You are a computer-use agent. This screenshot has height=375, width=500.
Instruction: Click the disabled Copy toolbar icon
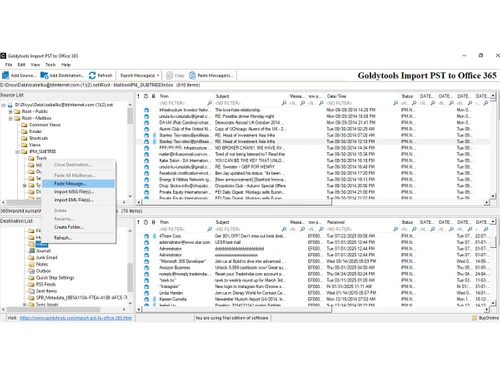(169, 75)
